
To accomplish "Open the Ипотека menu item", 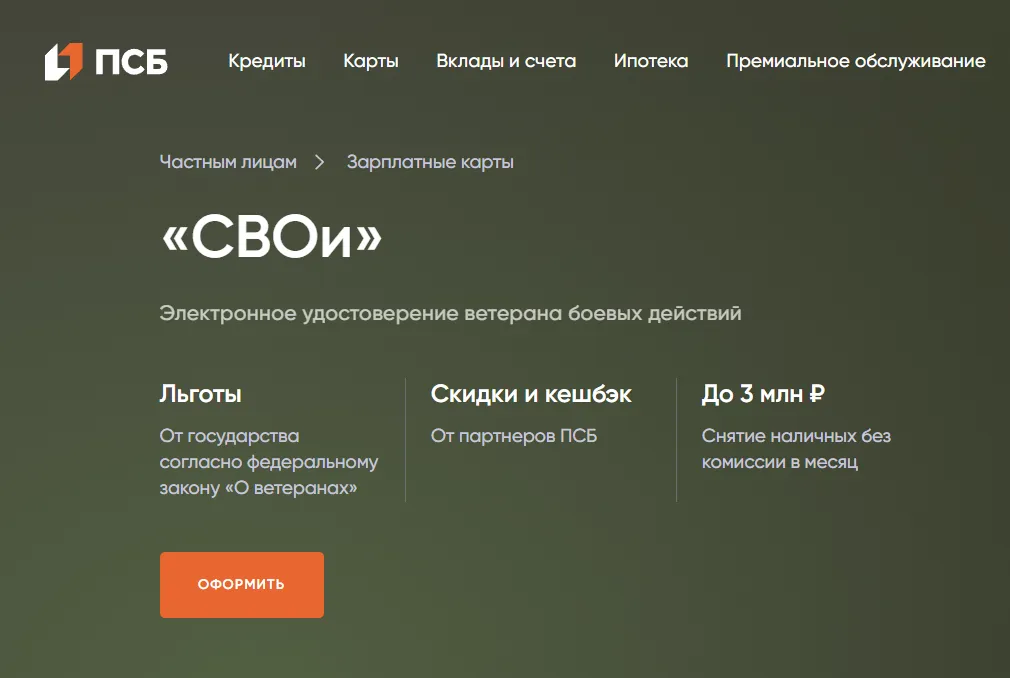I will [x=651, y=61].
